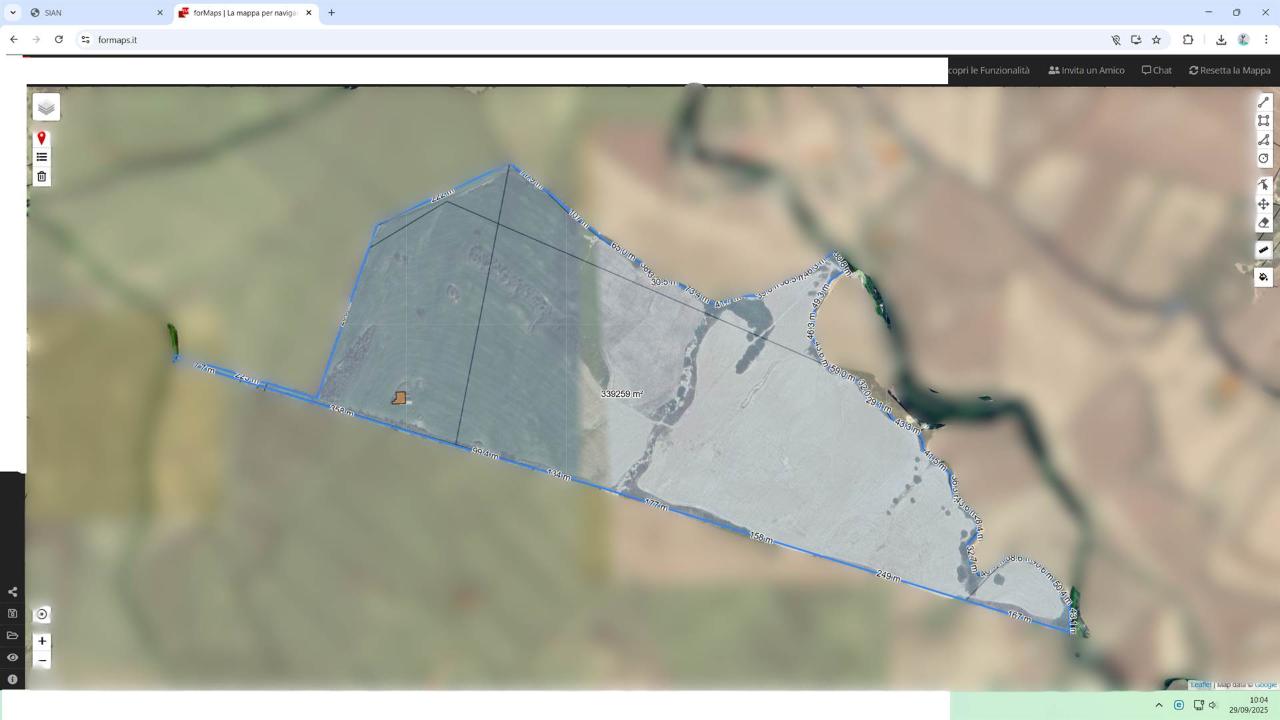This screenshot has width=1280, height=720.
Task: Activate the ruler measurement tool
Action: [x=1263, y=250]
